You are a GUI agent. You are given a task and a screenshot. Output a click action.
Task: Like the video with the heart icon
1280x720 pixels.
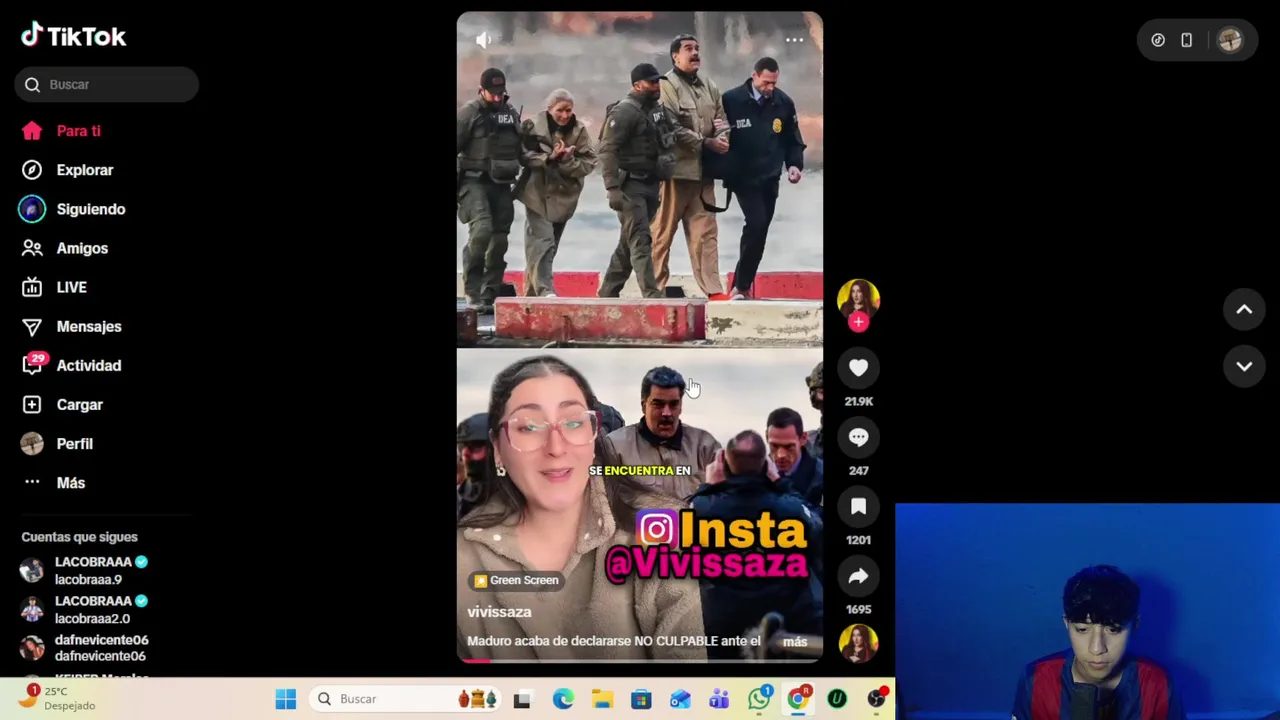[858, 368]
